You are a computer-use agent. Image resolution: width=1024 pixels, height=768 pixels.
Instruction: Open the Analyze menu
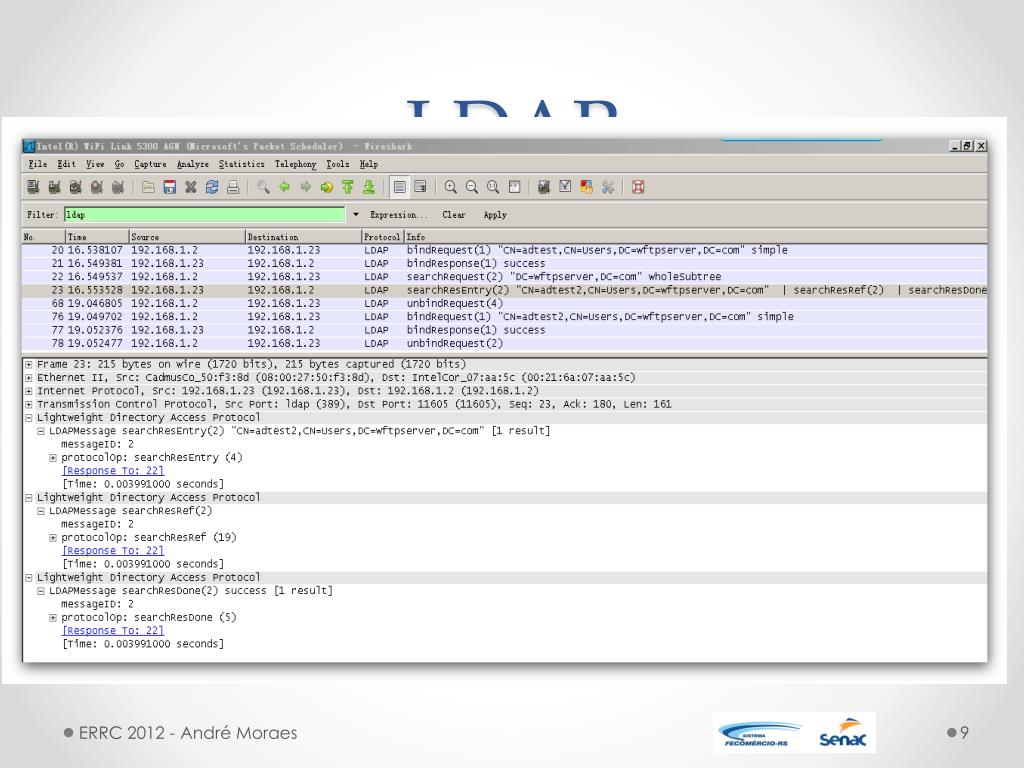click(193, 164)
